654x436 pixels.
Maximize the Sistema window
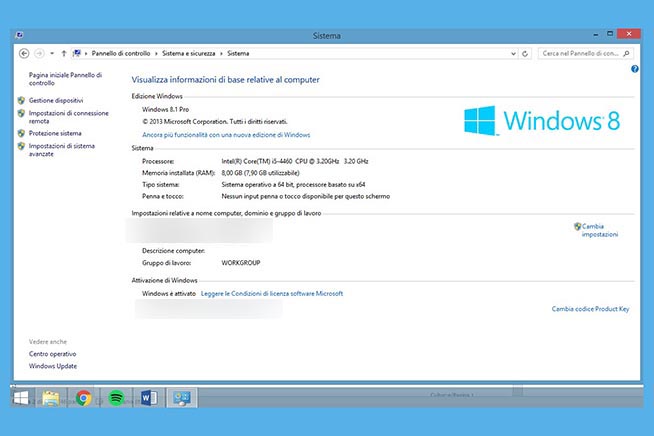point(610,34)
